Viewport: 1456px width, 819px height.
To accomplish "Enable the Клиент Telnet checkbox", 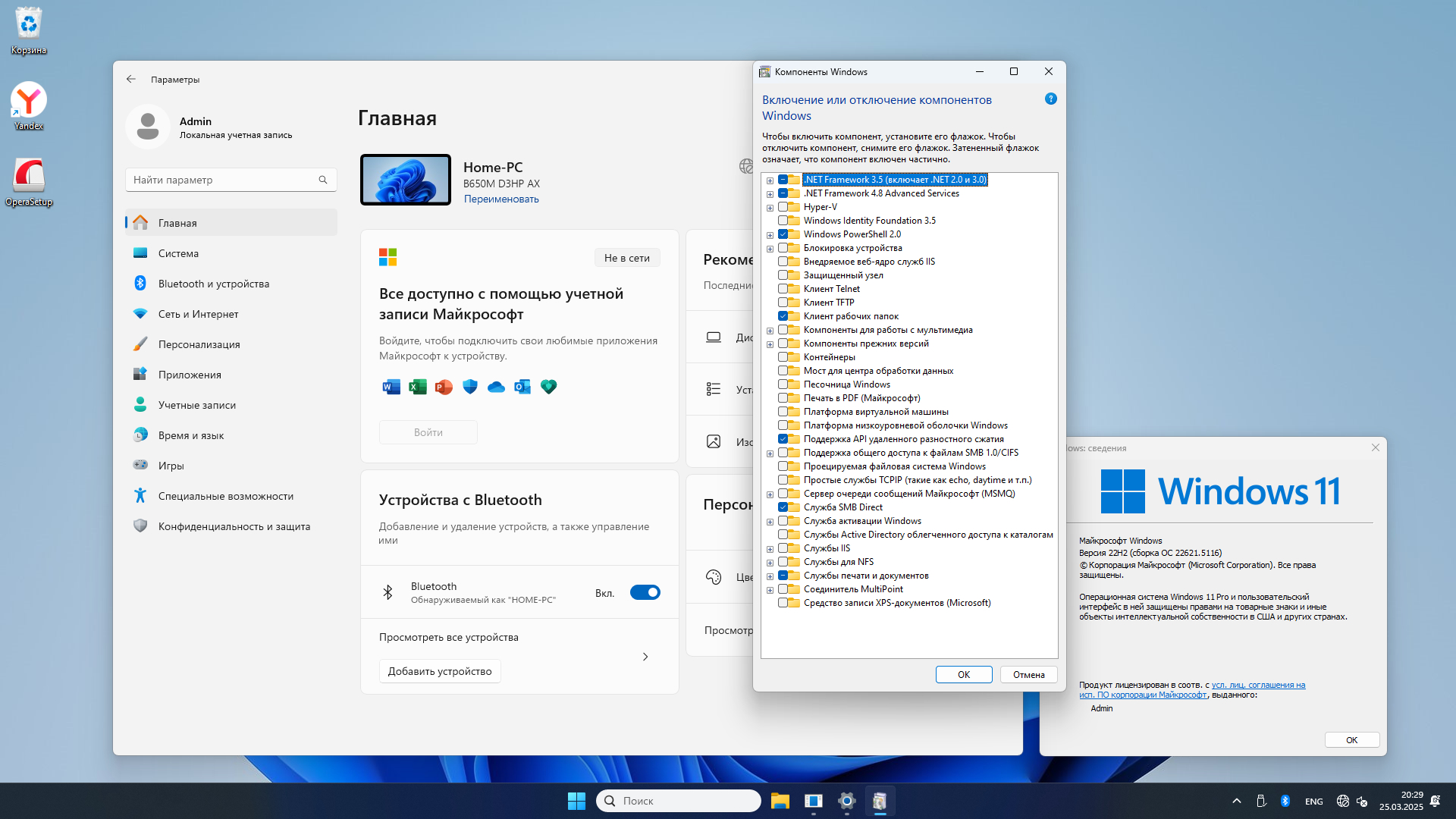I will click(783, 289).
